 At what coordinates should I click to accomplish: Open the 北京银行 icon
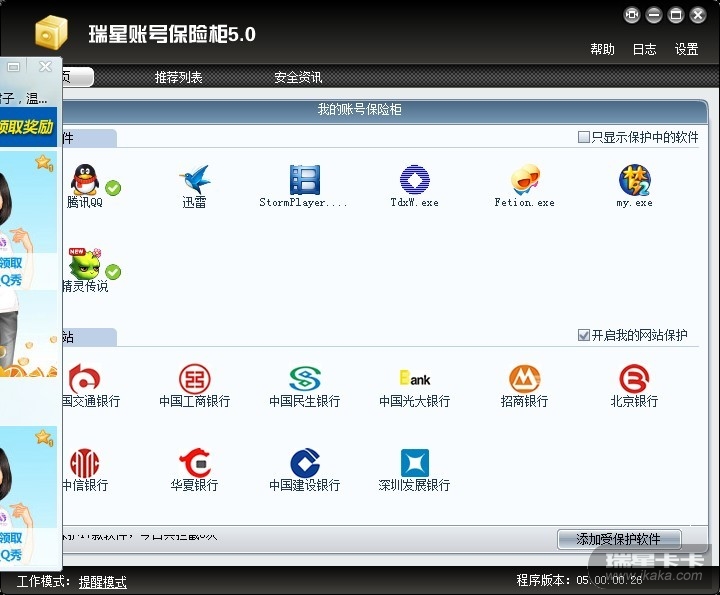pyautogui.click(x=635, y=379)
